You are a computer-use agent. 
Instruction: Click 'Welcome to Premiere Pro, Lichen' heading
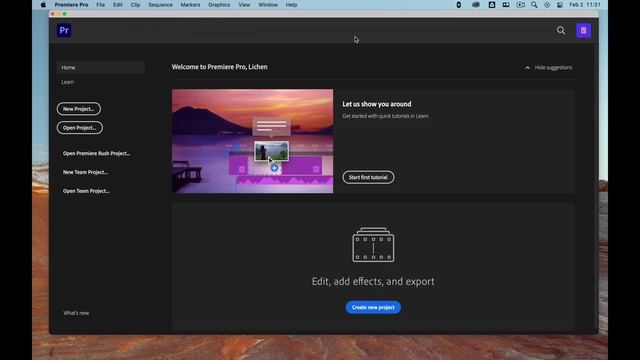point(220,67)
